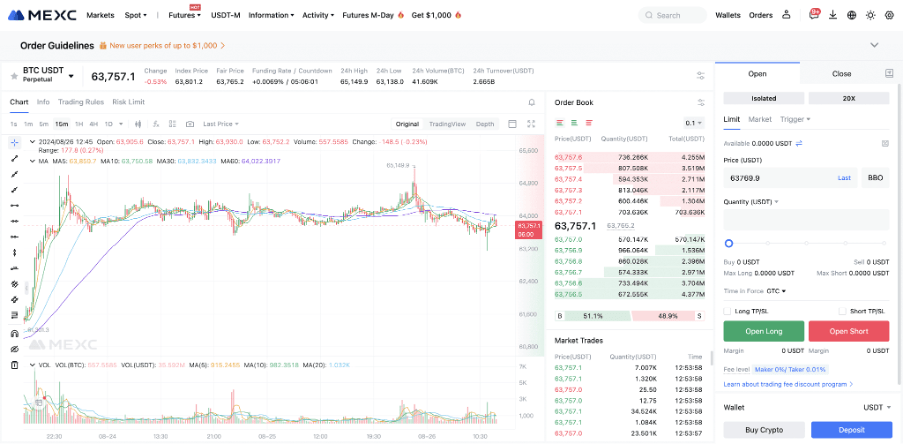
Task: Open Order Book settings sliders icon
Action: 701,103
